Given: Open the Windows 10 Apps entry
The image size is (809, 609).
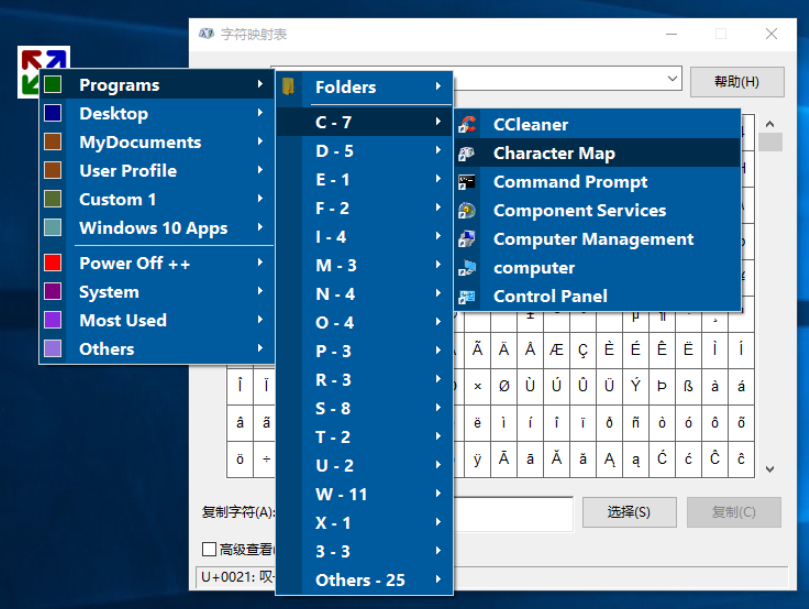Looking at the screenshot, I should coord(156,228).
